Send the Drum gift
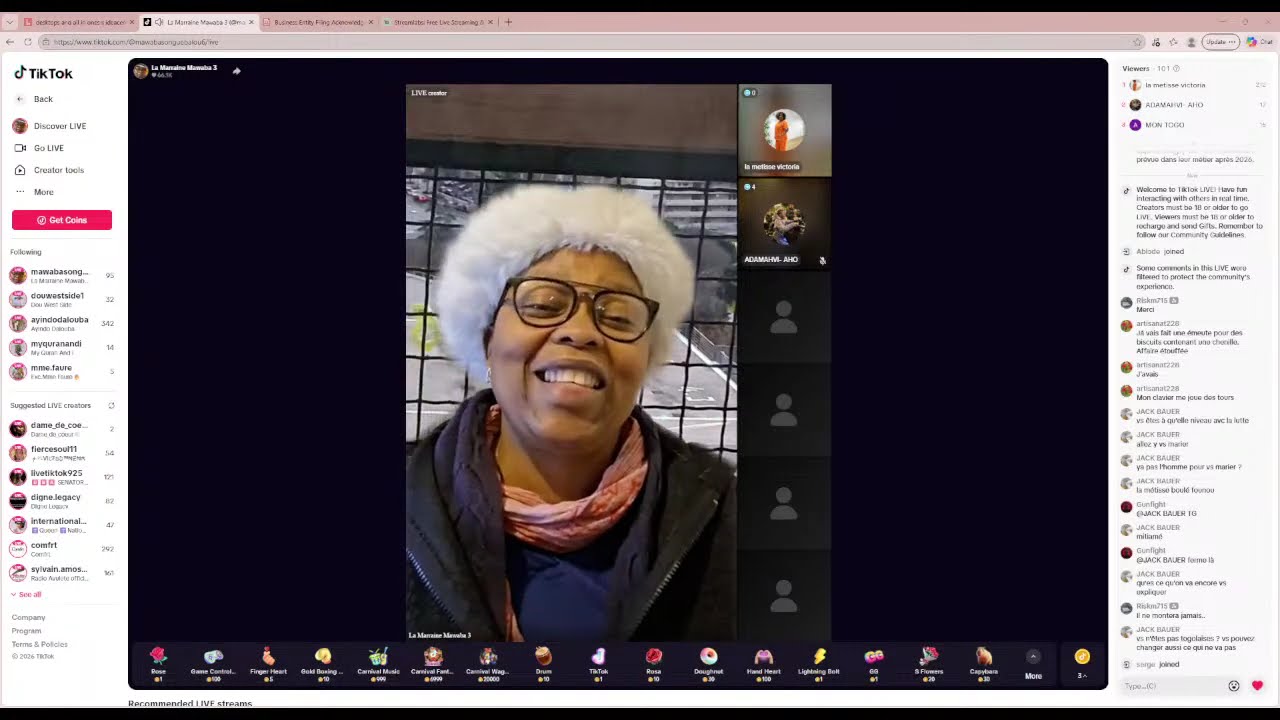This screenshot has width=1280, height=720. coord(543,663)
